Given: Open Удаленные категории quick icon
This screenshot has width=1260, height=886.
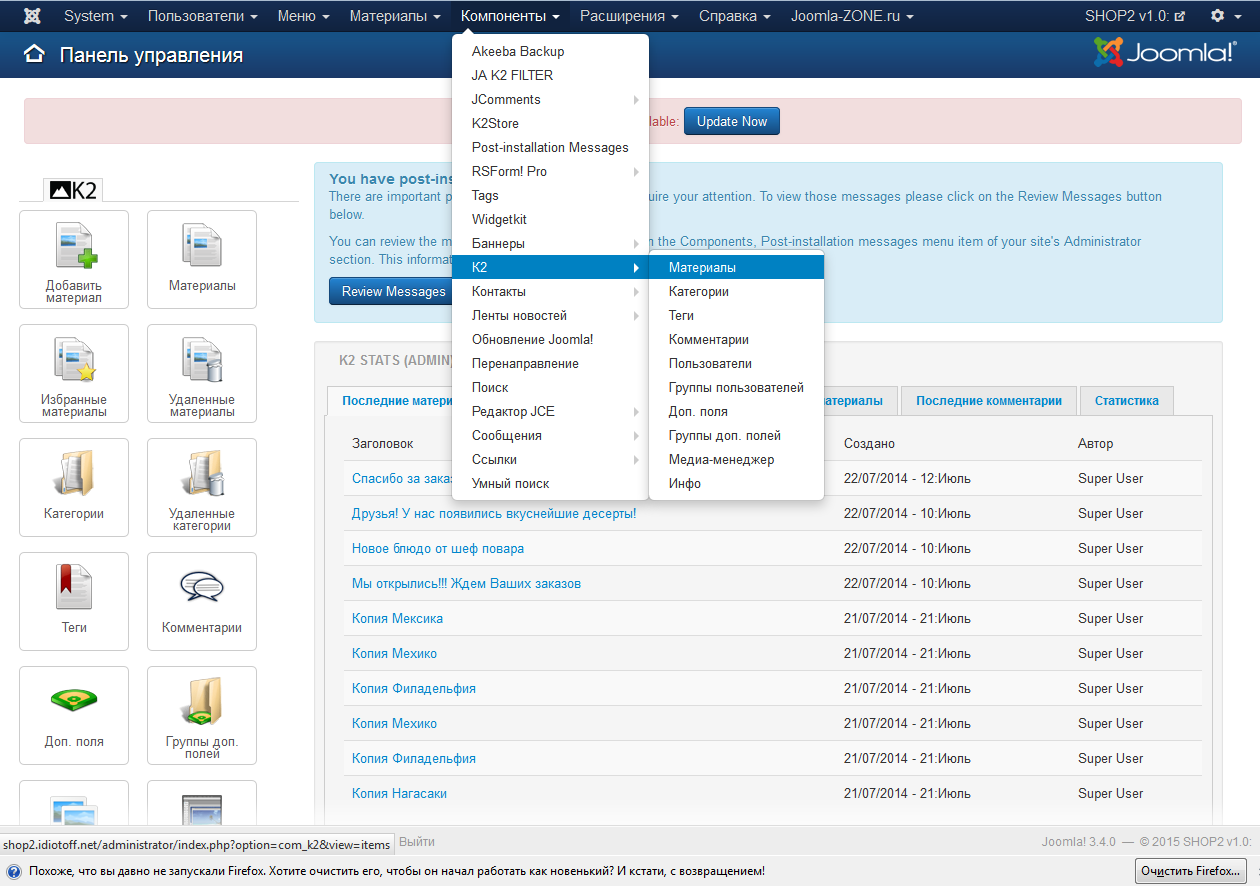Looking at the screenshot, I should coord(202,487).
